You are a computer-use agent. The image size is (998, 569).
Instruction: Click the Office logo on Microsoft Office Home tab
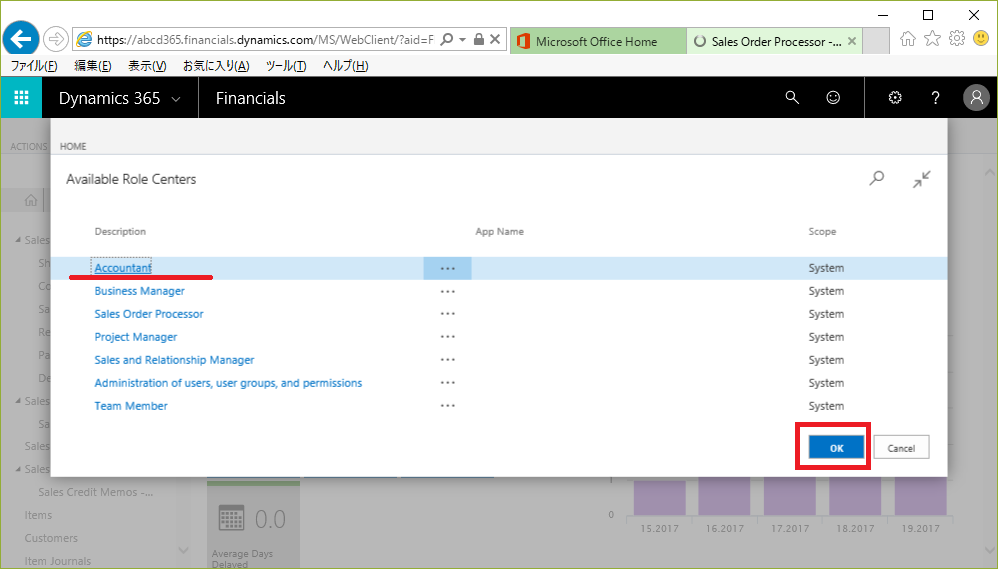pyautogui.click(x=523, y=41)
